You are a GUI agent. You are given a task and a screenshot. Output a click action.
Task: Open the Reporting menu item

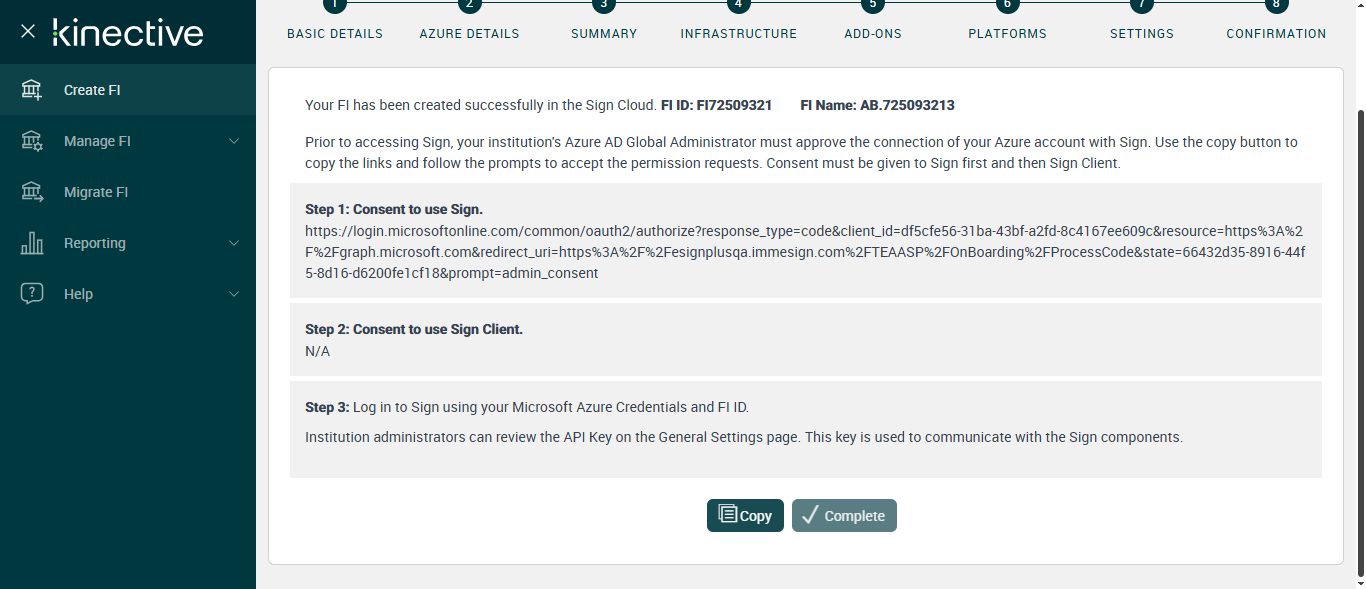(128, 243)
